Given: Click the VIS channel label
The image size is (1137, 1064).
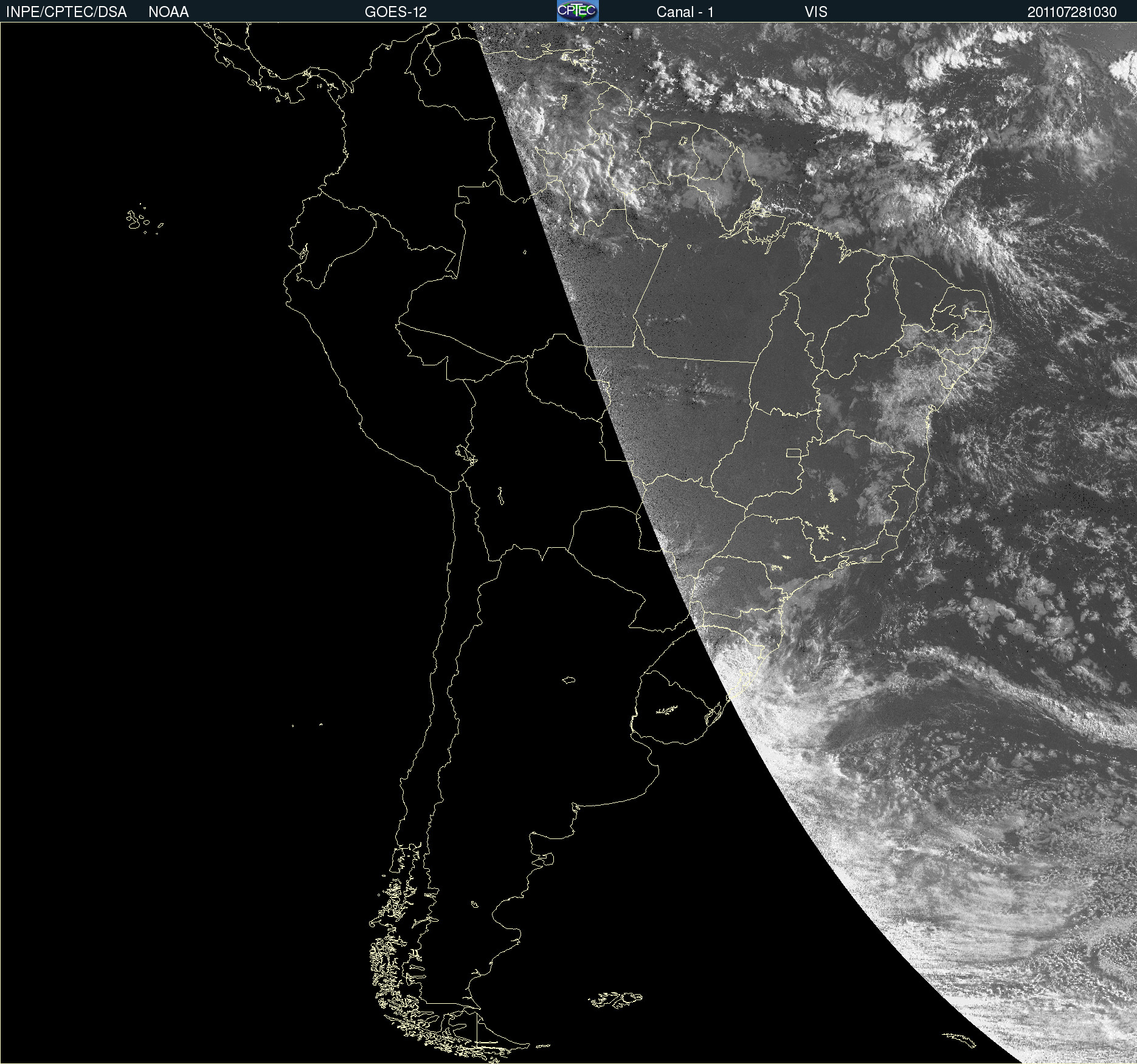Looking at the screenshot, I should 816,12.
